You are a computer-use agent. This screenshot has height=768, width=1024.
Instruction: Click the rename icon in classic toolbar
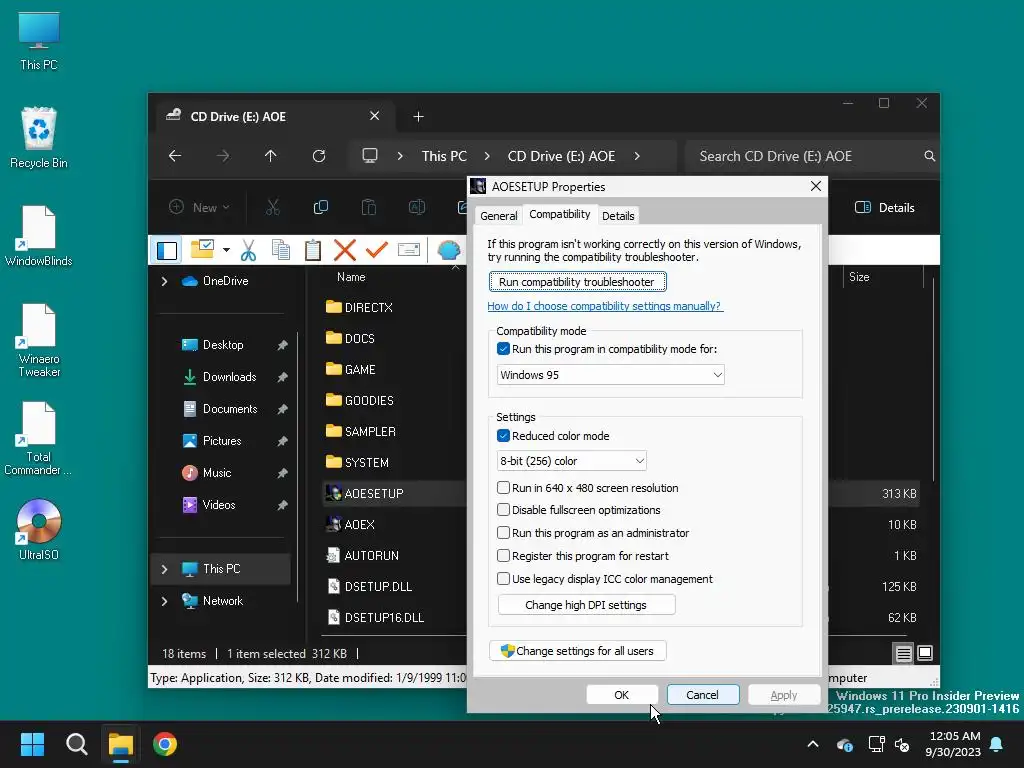(x=409, y=249)
